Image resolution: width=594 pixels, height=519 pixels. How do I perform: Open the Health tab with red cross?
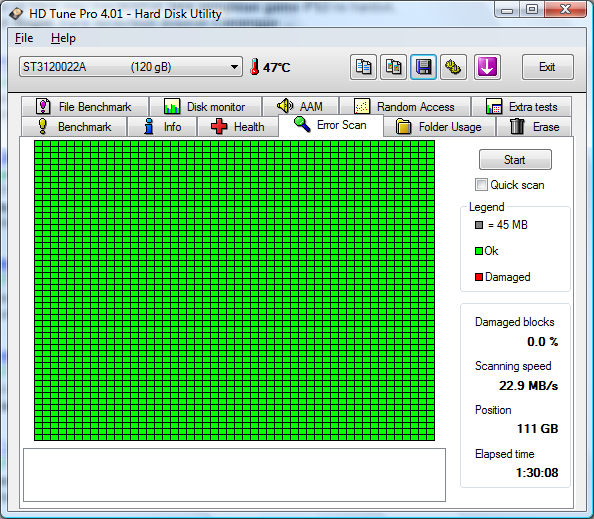coord(238,127)
